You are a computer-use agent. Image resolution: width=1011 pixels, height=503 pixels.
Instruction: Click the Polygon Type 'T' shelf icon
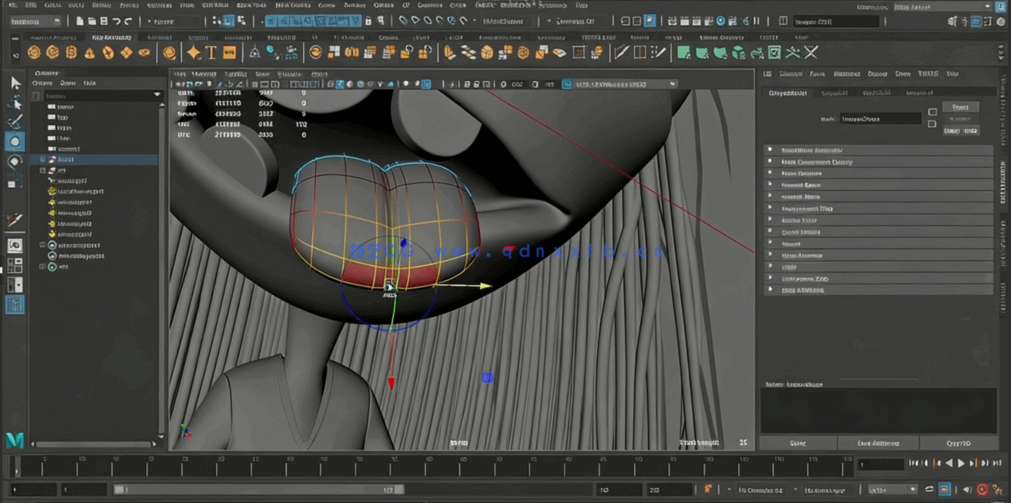211,52
